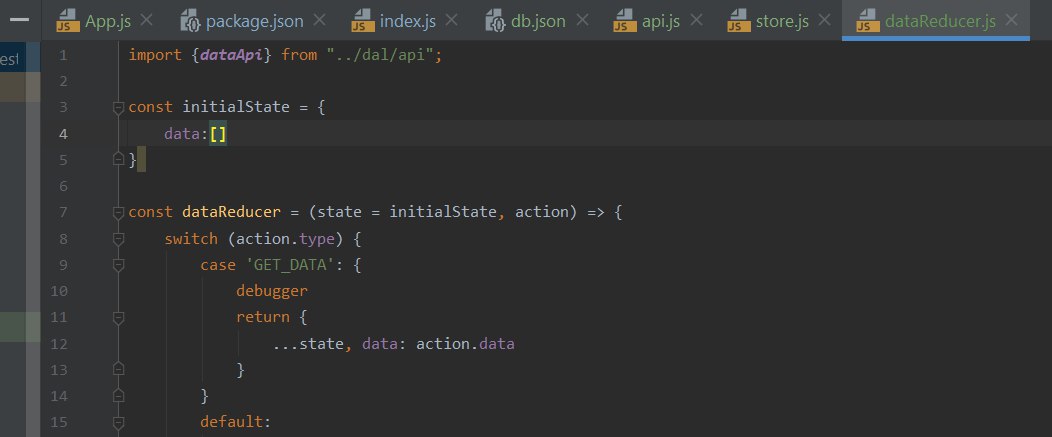
Task: Fold the 'GET_DATA' case at line 9
Action: coord(119,265)
